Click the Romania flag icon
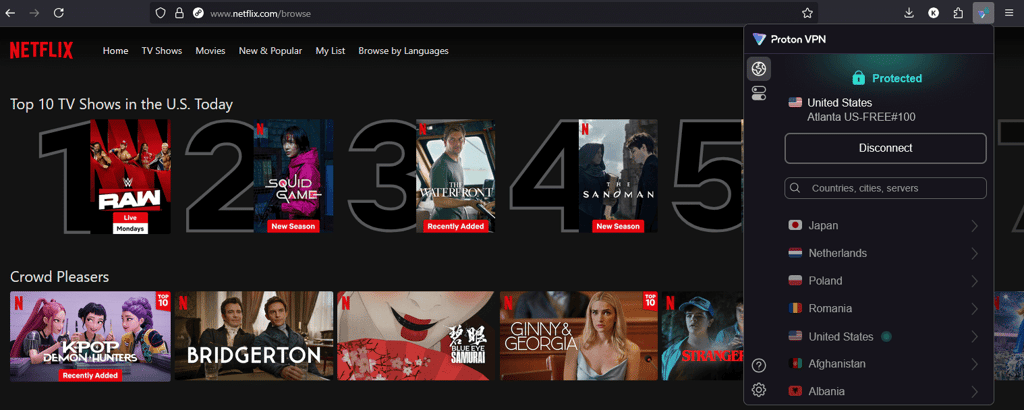 (795, 308)
